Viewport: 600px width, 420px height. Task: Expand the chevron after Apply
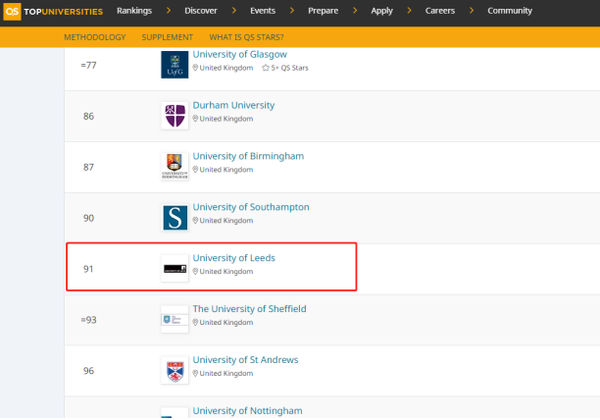(x=409, y=11)
